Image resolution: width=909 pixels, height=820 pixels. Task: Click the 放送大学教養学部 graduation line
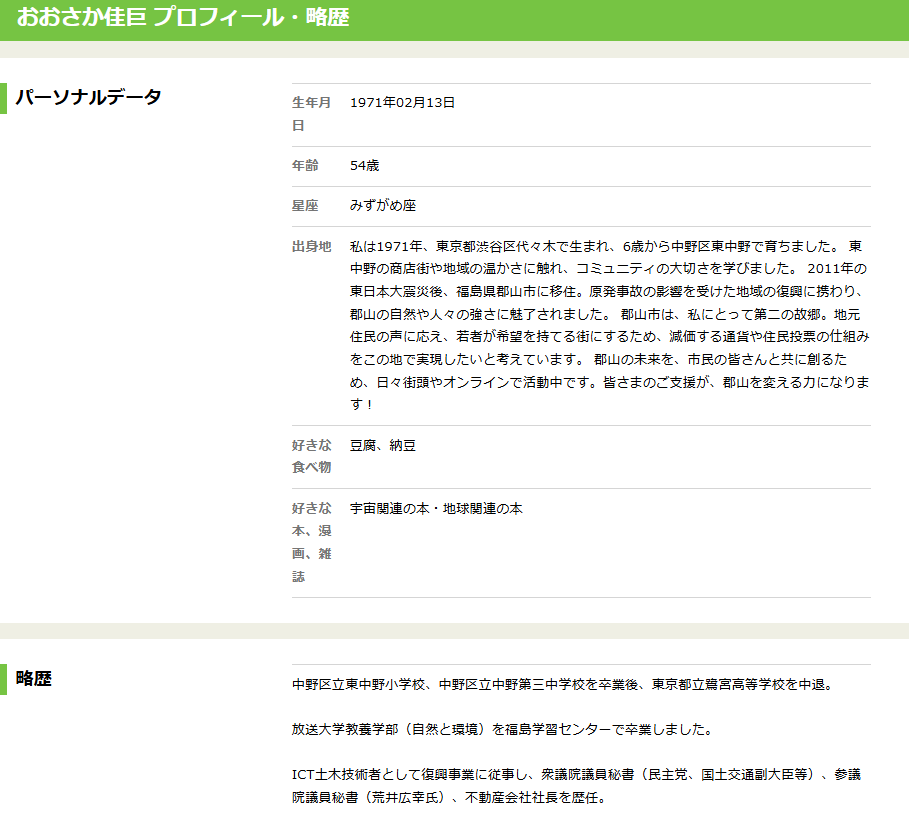tap(502, 730)
